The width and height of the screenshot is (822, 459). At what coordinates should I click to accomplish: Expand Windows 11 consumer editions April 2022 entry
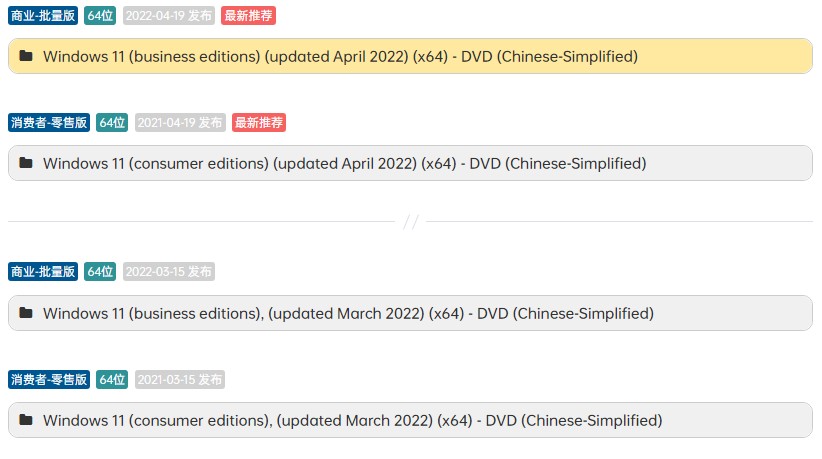344,163
